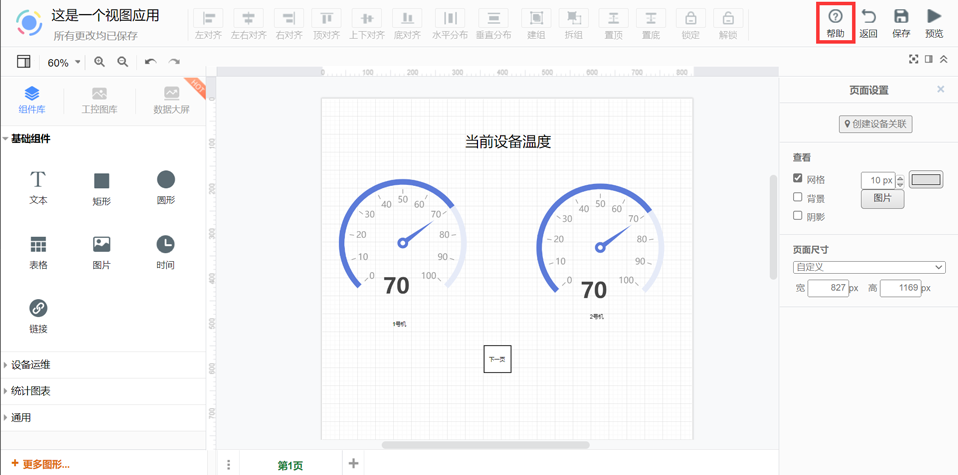Viewport: 958px width, 475px height.
Task: Open the grid color swatch
Action: [x=926, y=180]
